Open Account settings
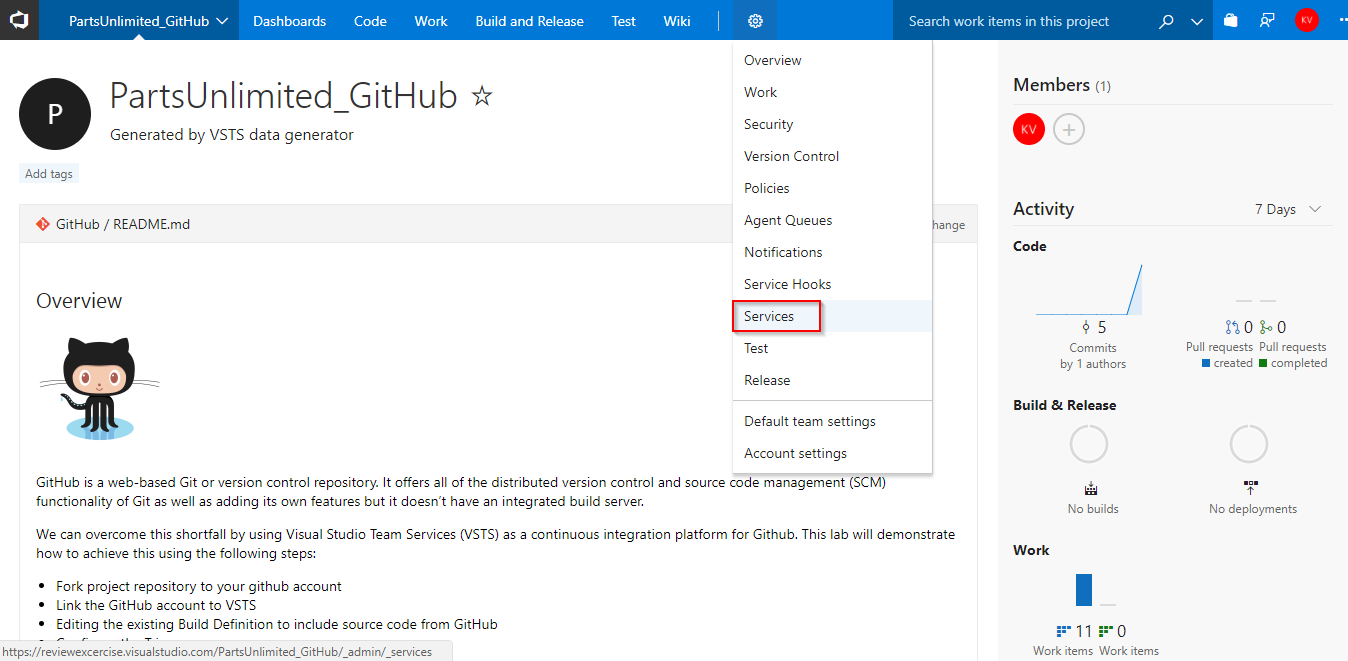1348x661 pixels. (x=832, y=453)
